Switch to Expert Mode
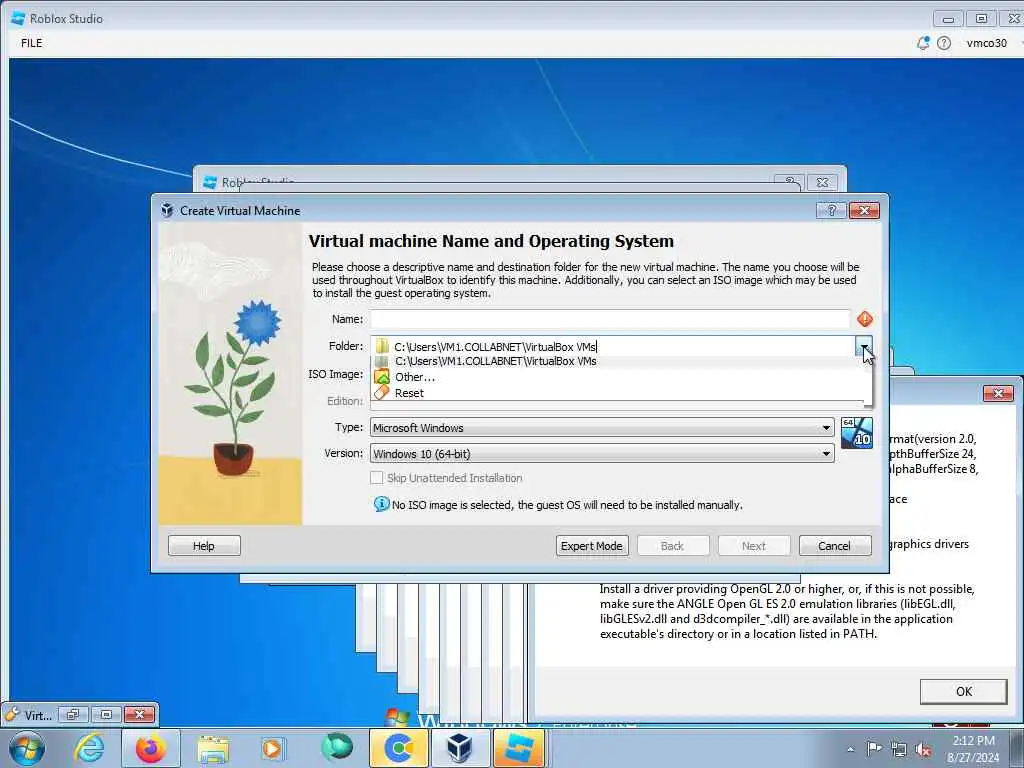 592,545
